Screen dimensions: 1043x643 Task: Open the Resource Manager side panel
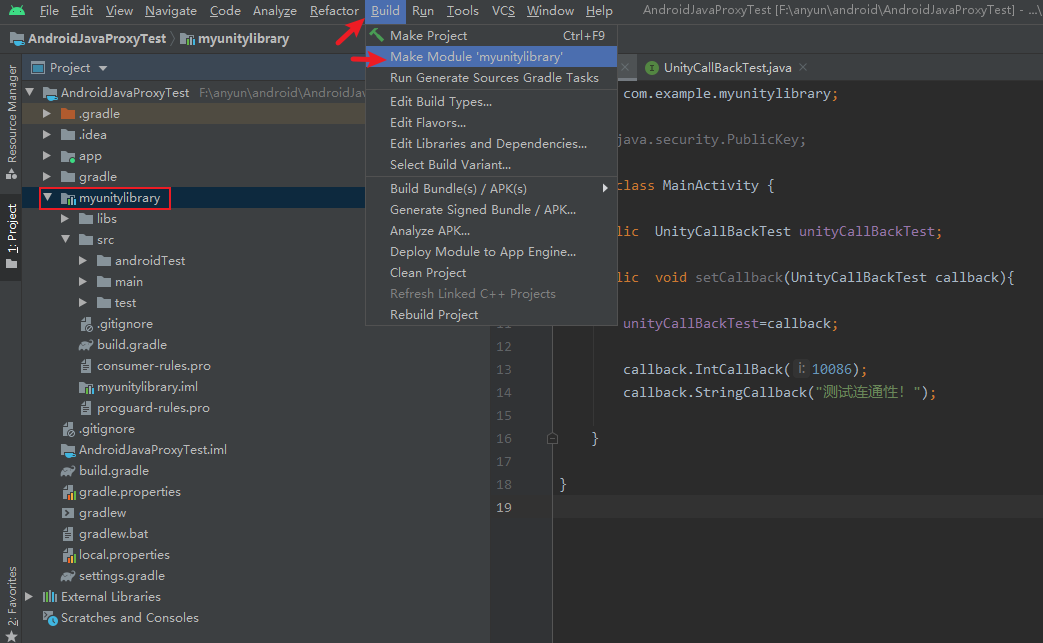click(11, 122)
